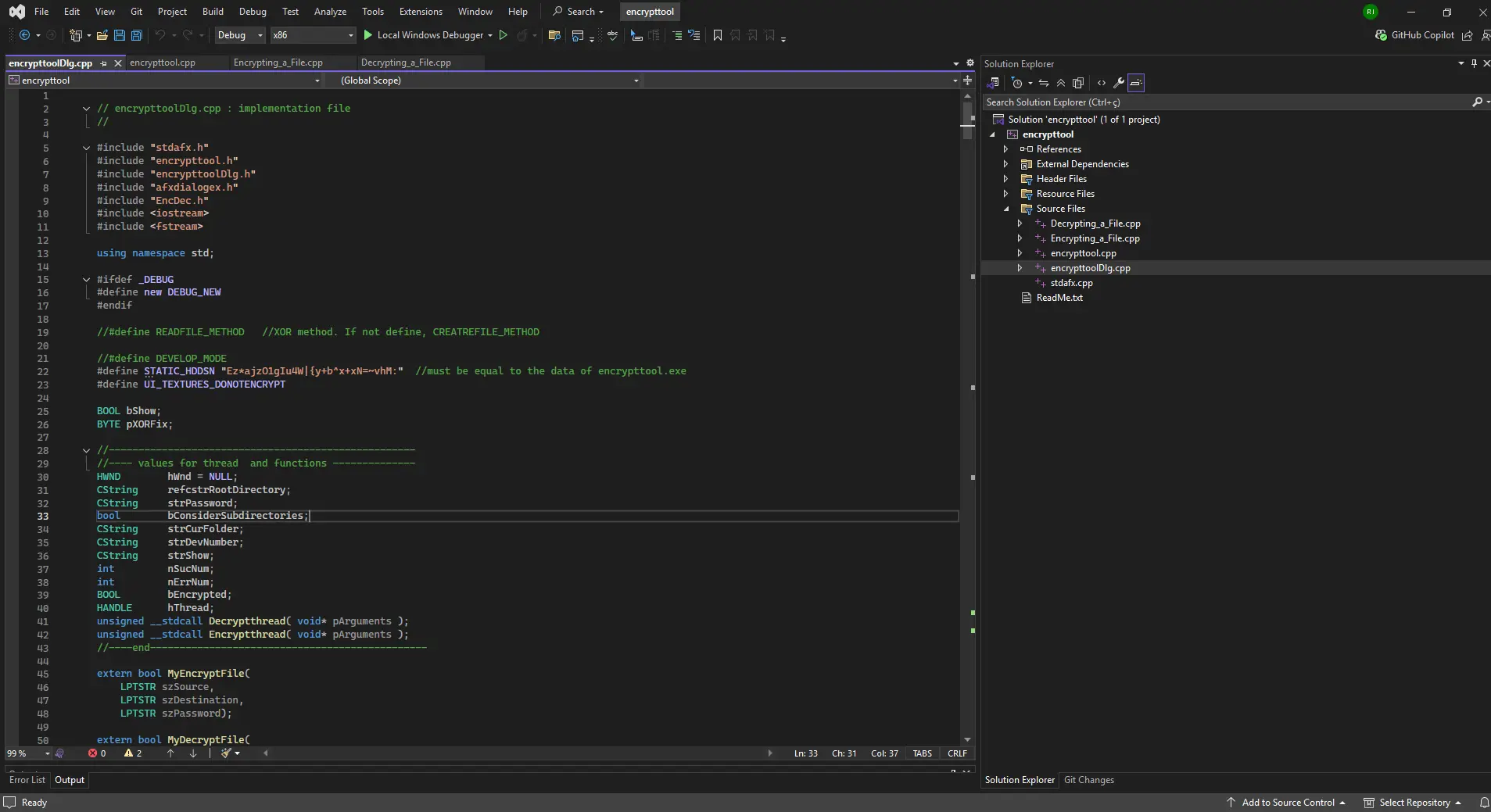Start Local Windows Debugger
This screenshot has width=1491, height=812.
pyautogui.click(x=429, y=35)
